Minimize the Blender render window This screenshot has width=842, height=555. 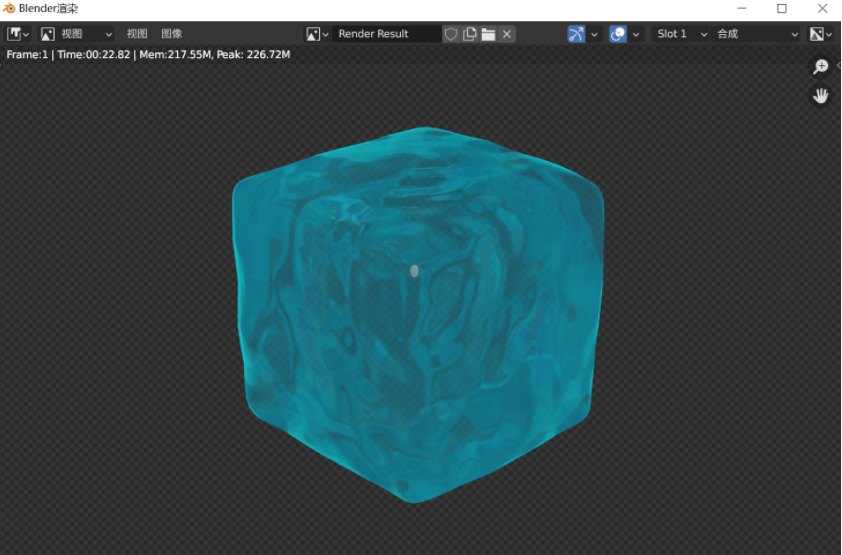tap(742, 9)
